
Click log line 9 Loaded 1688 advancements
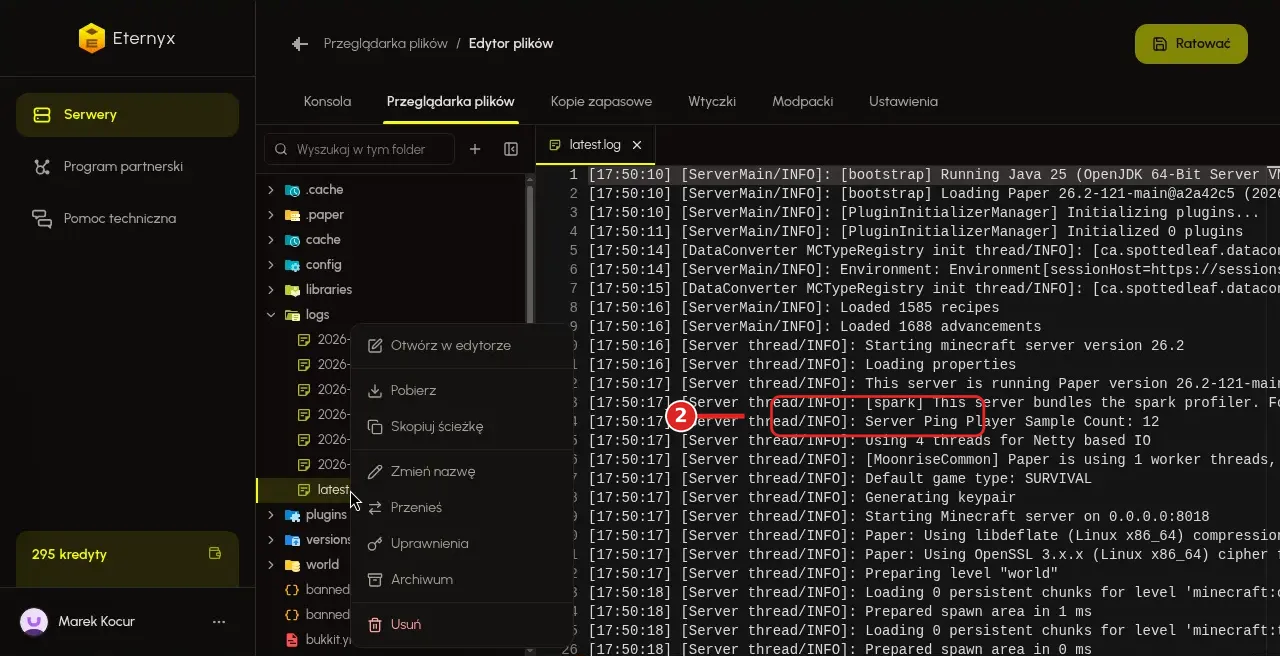pyautogui.click(x=815, y=326)
